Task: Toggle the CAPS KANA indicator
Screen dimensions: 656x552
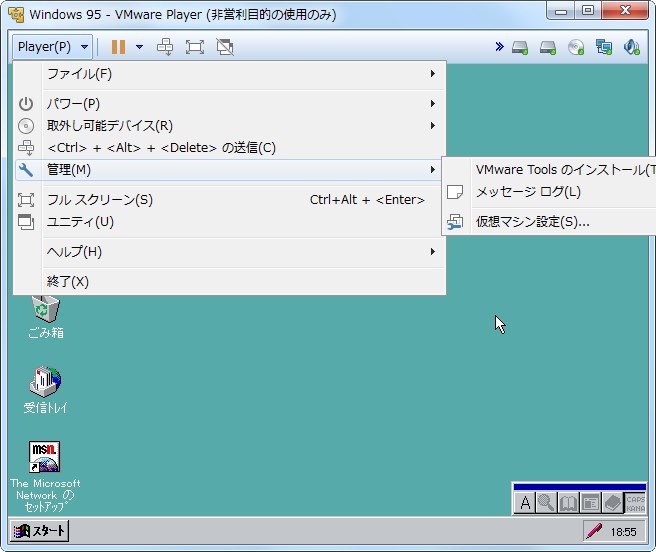Action: [635, 503]
